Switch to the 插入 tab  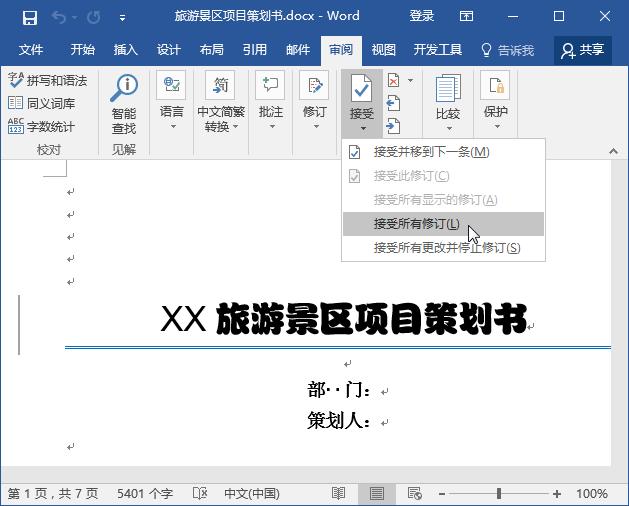point(126,50)
